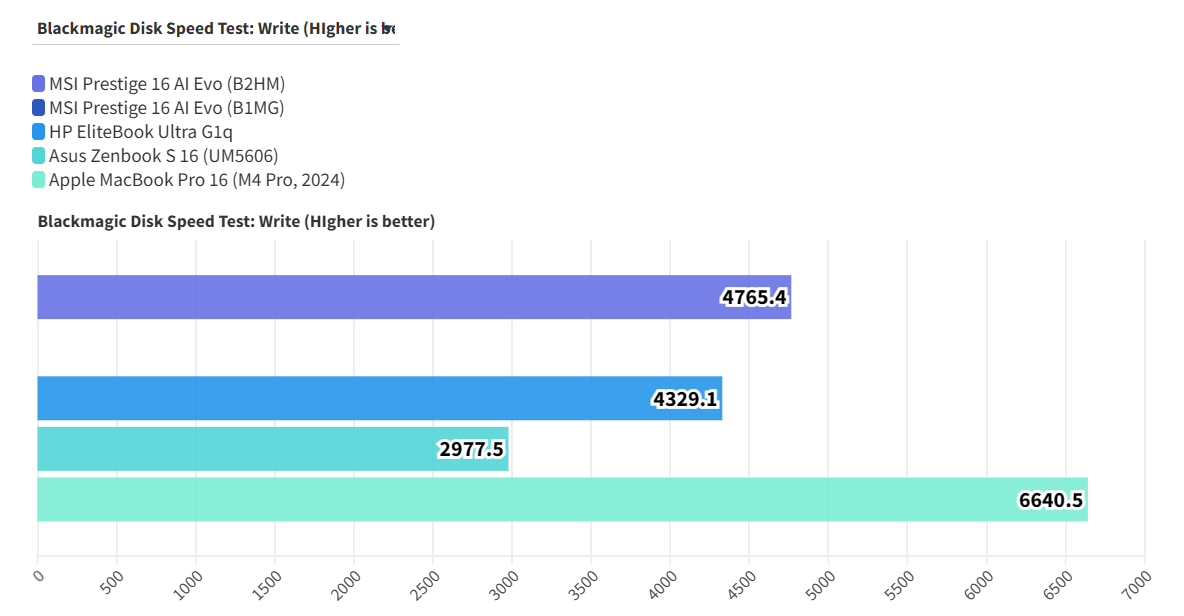This screenshot has height=616, width=1184.
Task: Click the 6640.5 value label
Action: pyautogui.click(x=1051, y=500)
